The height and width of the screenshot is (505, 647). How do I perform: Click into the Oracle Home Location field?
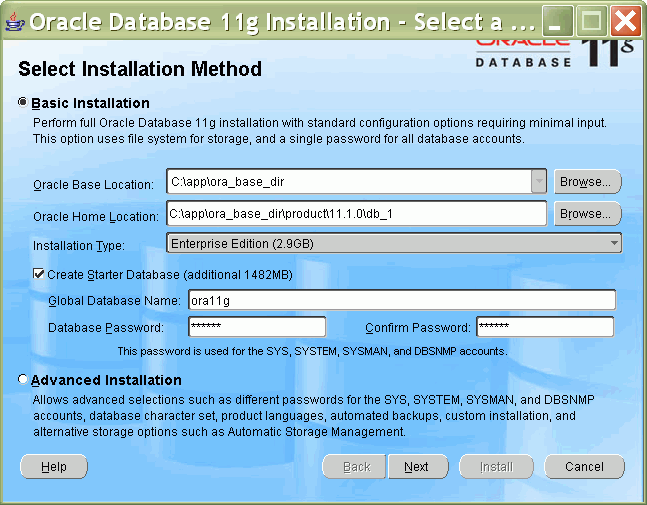point(357,213)
